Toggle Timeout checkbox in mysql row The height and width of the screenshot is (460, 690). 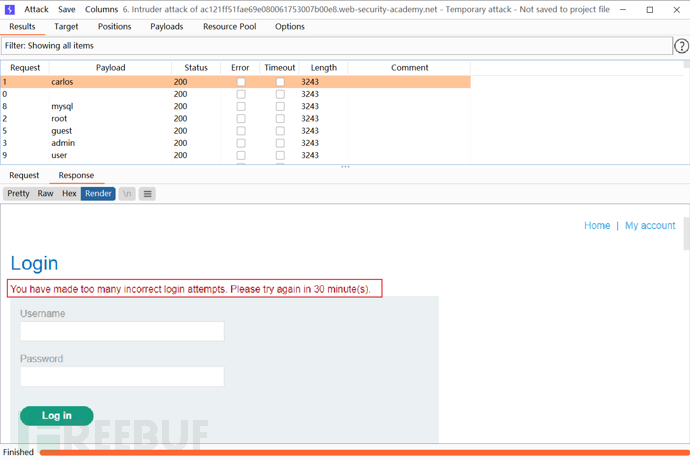[x=280, y=107]
